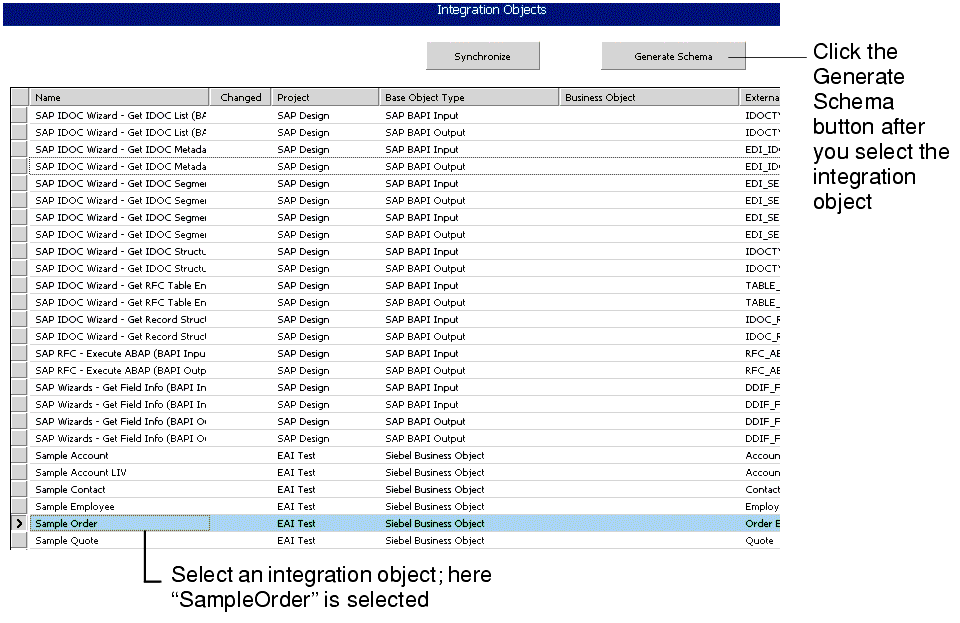Click Changed cell in Sample Quote row
Screen dimensions: 960x623
click(x=240, y=540)
